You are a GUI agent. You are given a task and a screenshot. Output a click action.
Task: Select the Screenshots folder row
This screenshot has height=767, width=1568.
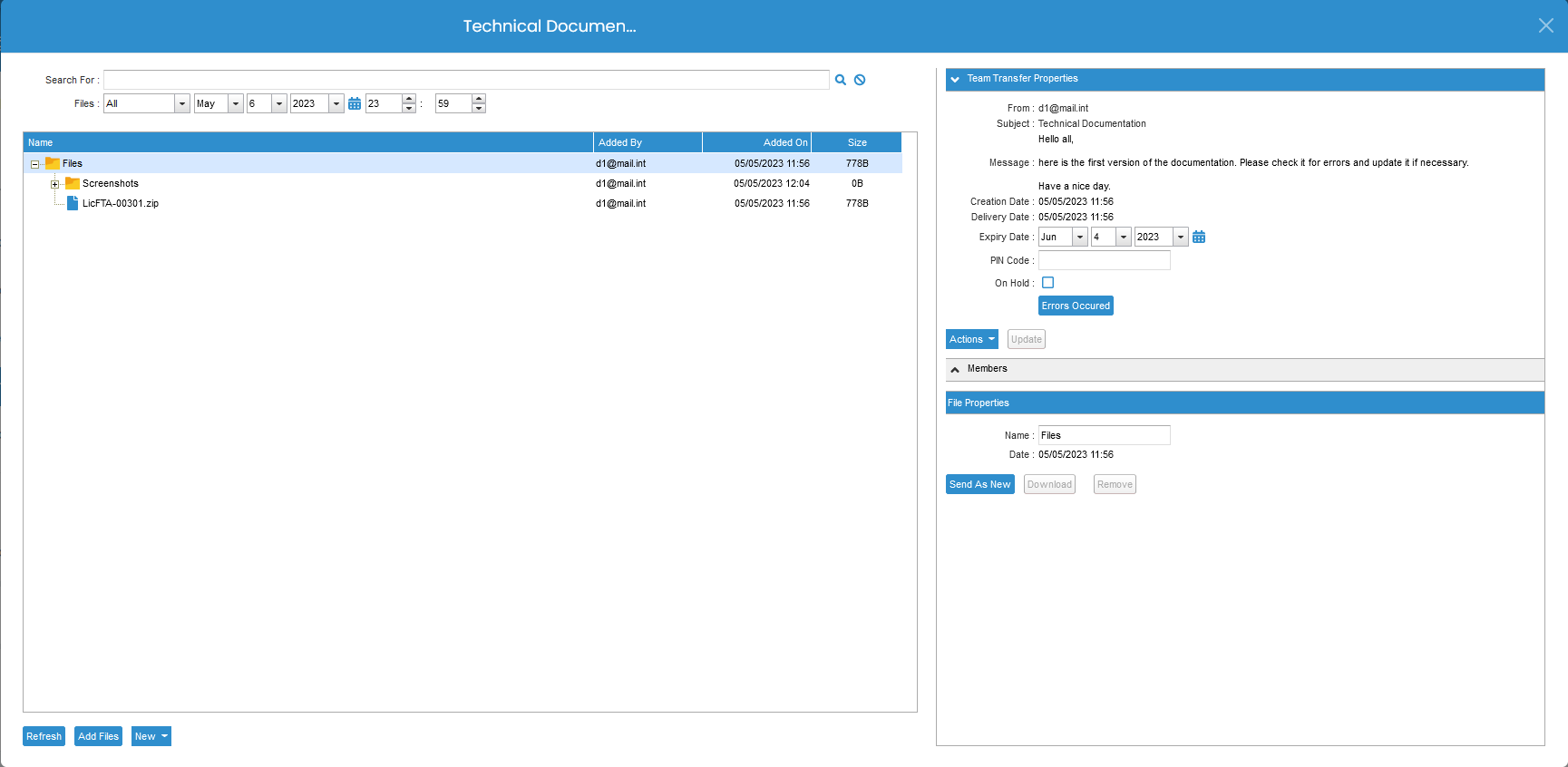point(463,183)
